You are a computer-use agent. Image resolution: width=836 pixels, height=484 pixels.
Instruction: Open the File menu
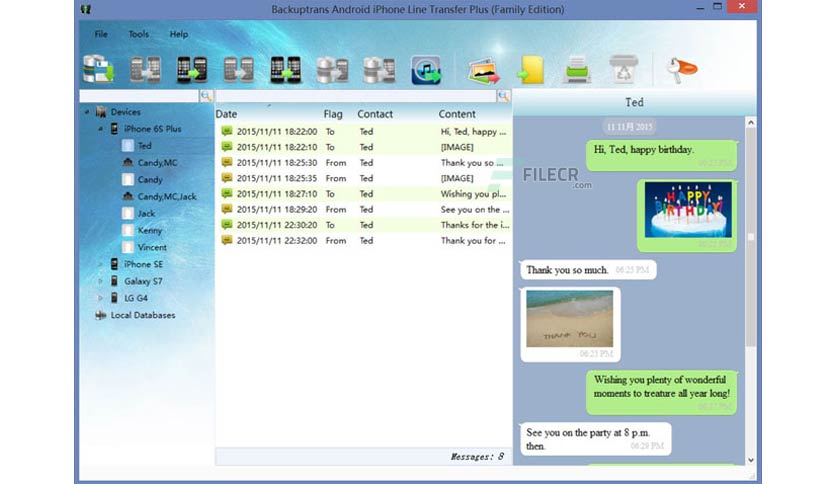101,34
